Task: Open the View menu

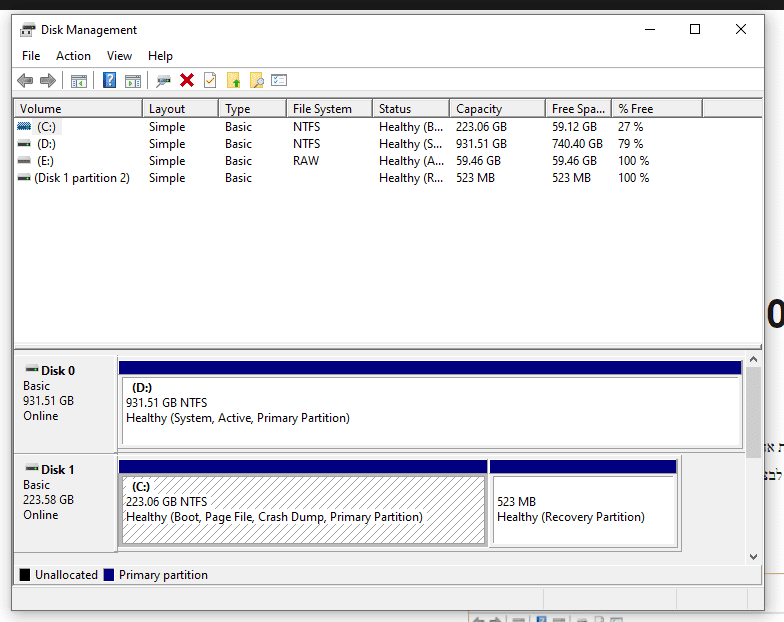Action: [119, 56]
